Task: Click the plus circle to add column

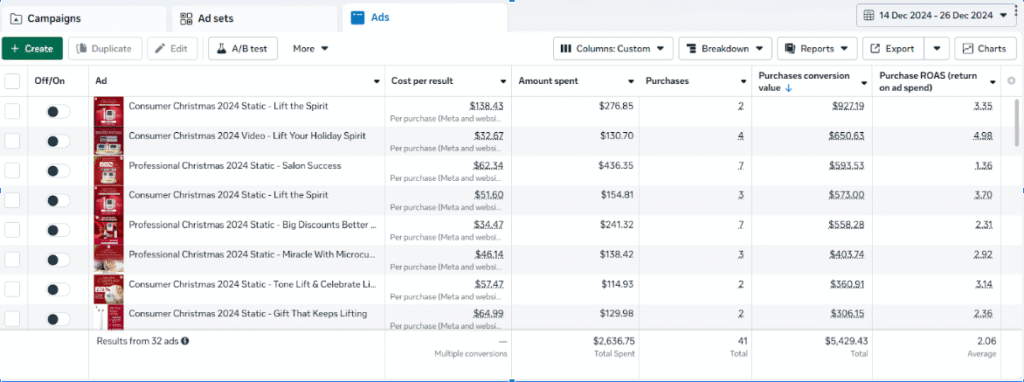Action: (x=1011, y=81)
